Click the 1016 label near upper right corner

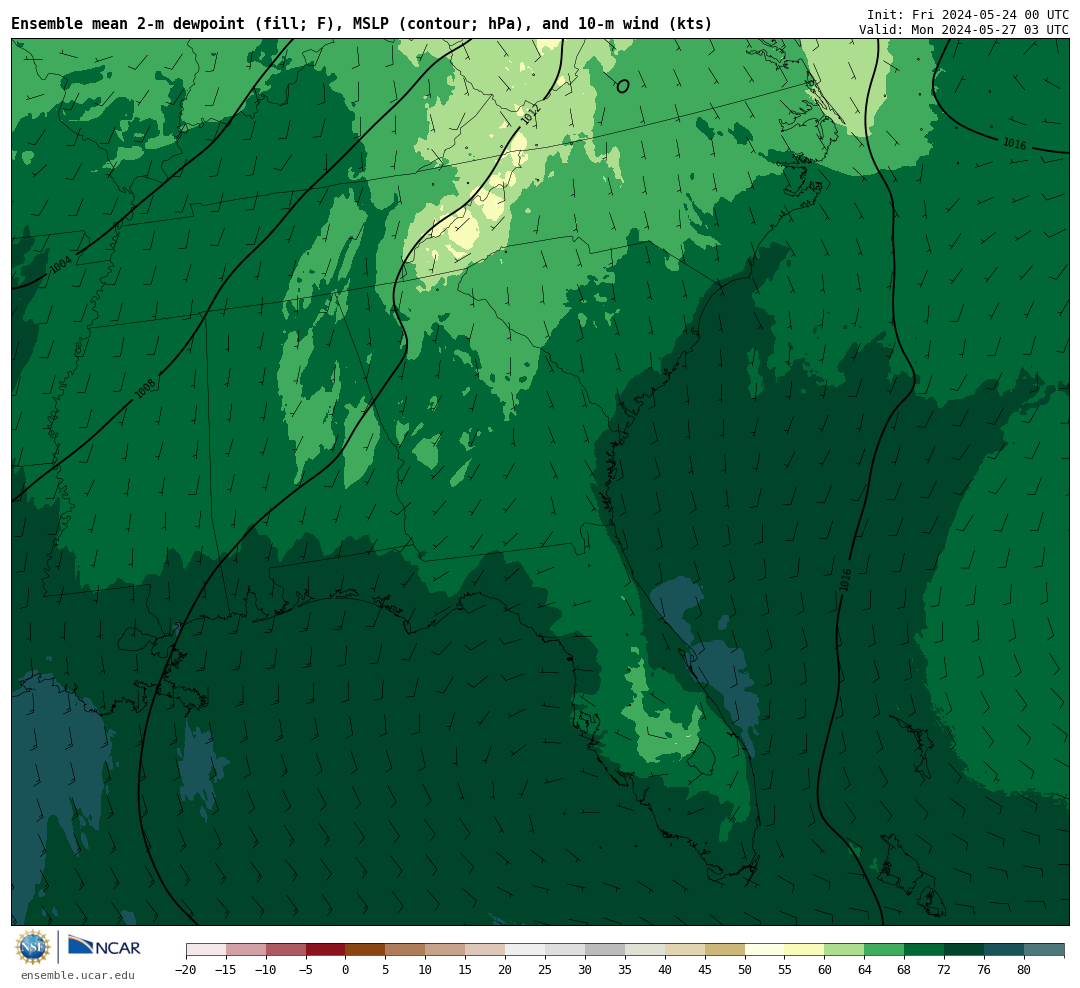[1014, 143]
